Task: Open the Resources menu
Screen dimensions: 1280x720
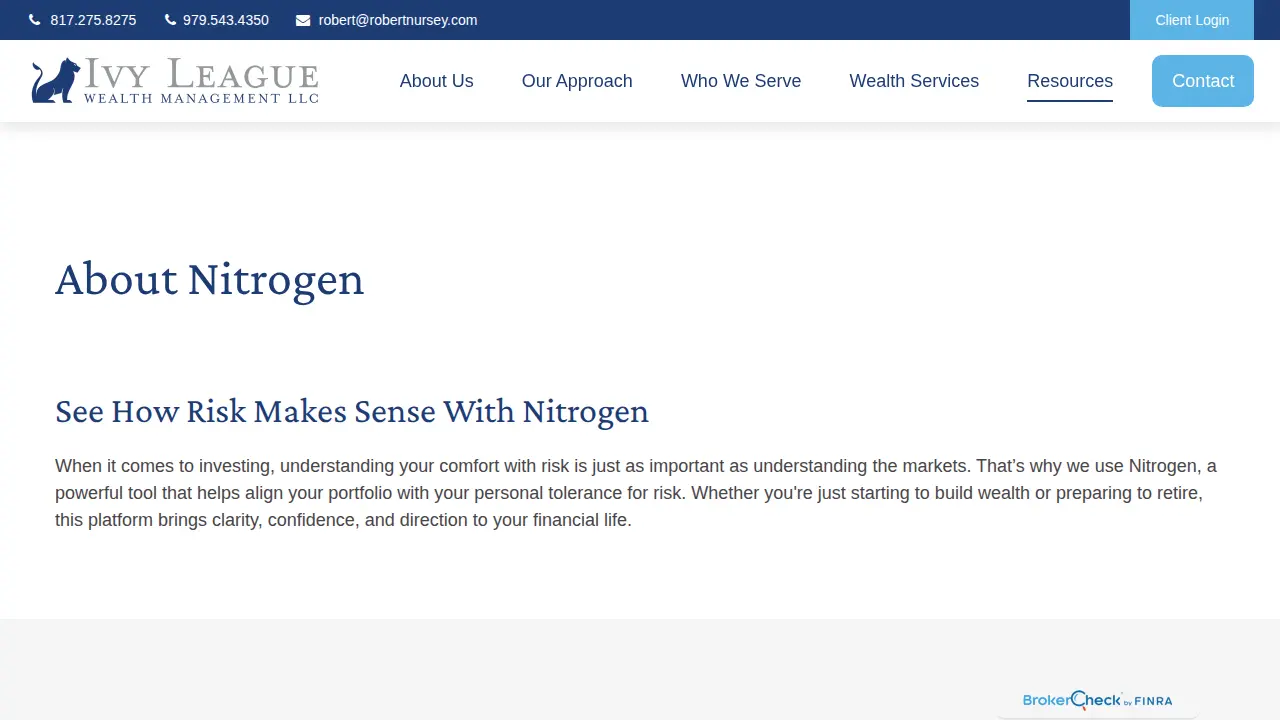Action: [1070, 81]
